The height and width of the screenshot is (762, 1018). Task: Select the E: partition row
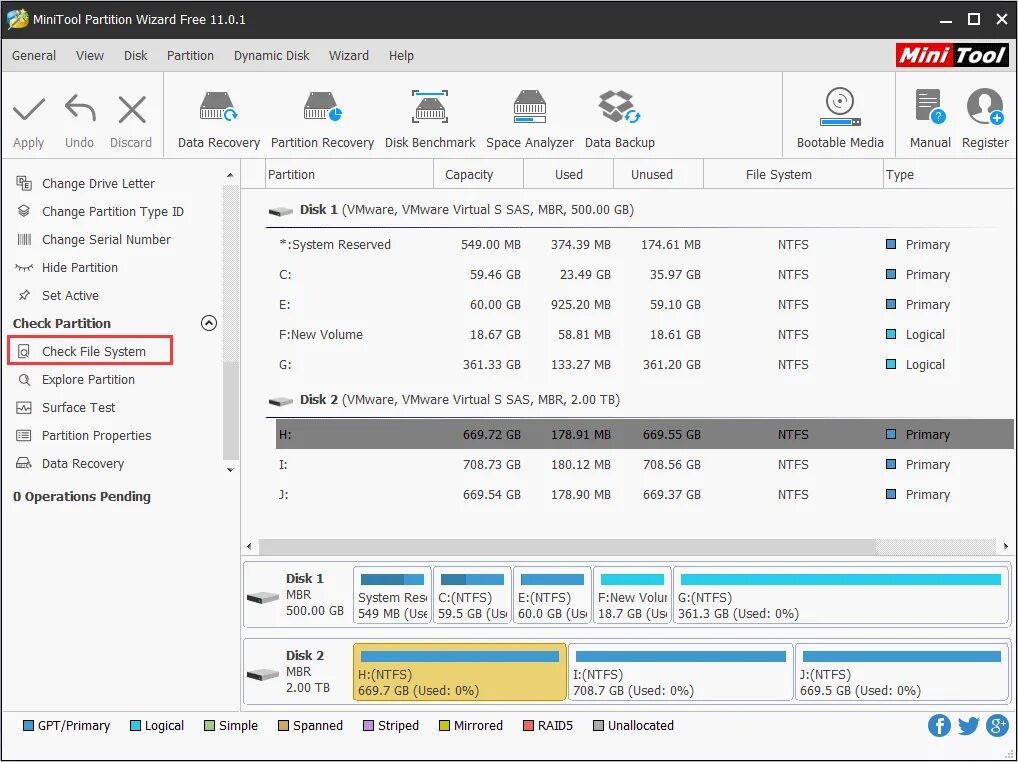[645, 304]
